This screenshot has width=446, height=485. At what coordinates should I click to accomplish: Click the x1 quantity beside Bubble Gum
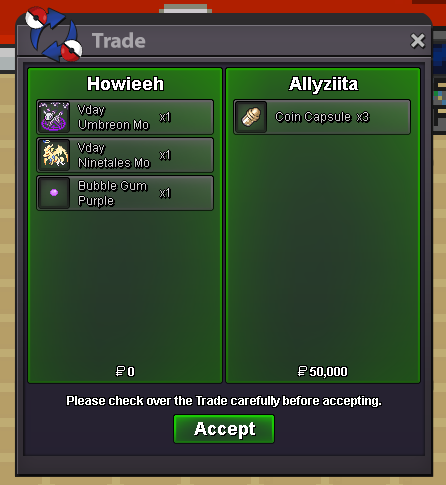[x=165, y=193]
